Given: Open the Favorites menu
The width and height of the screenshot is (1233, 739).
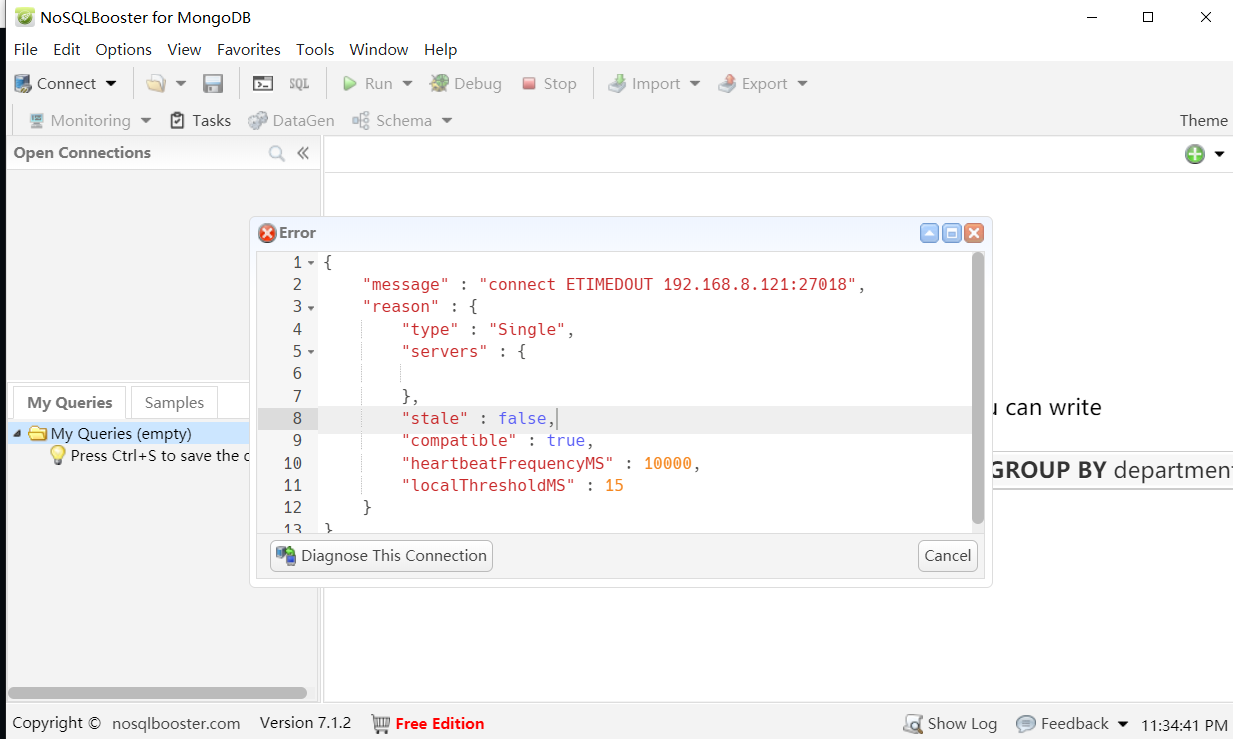Looking at the screenshot, I should click(249, 49).
